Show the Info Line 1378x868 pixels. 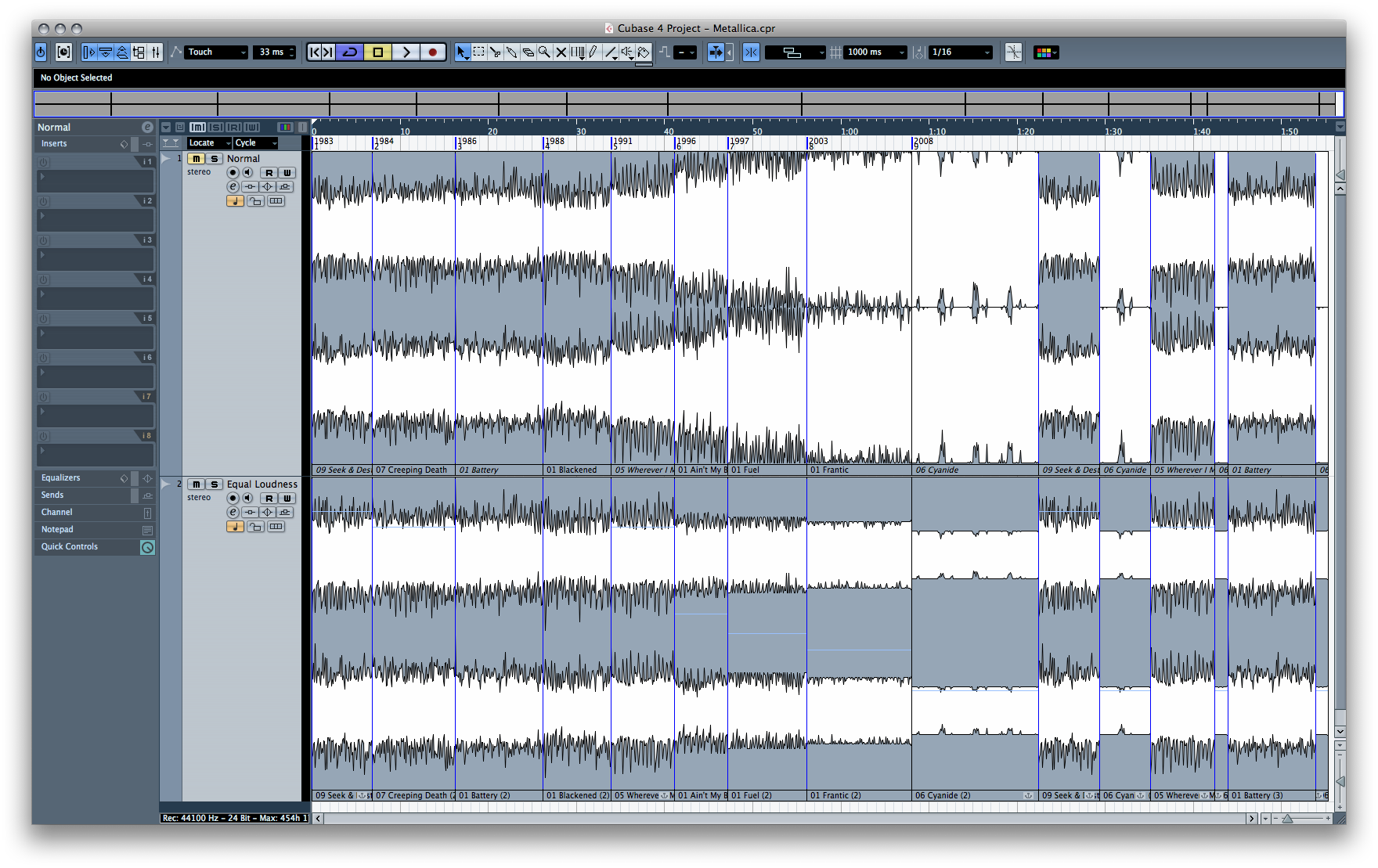pos(105,52)
